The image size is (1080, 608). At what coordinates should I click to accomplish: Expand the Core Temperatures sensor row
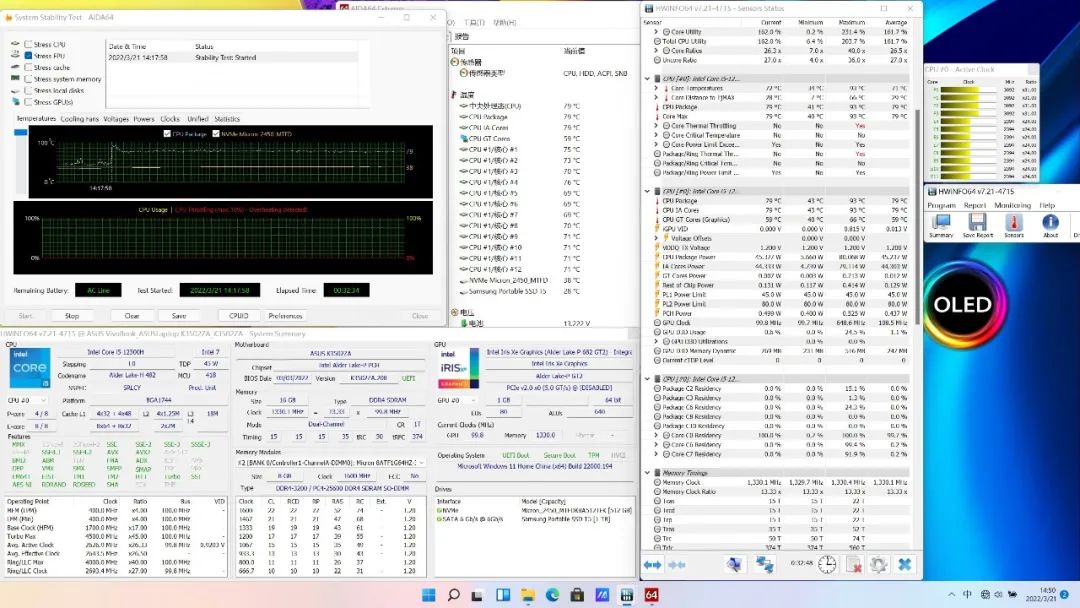pyautogui.click(x=656, y=88)
